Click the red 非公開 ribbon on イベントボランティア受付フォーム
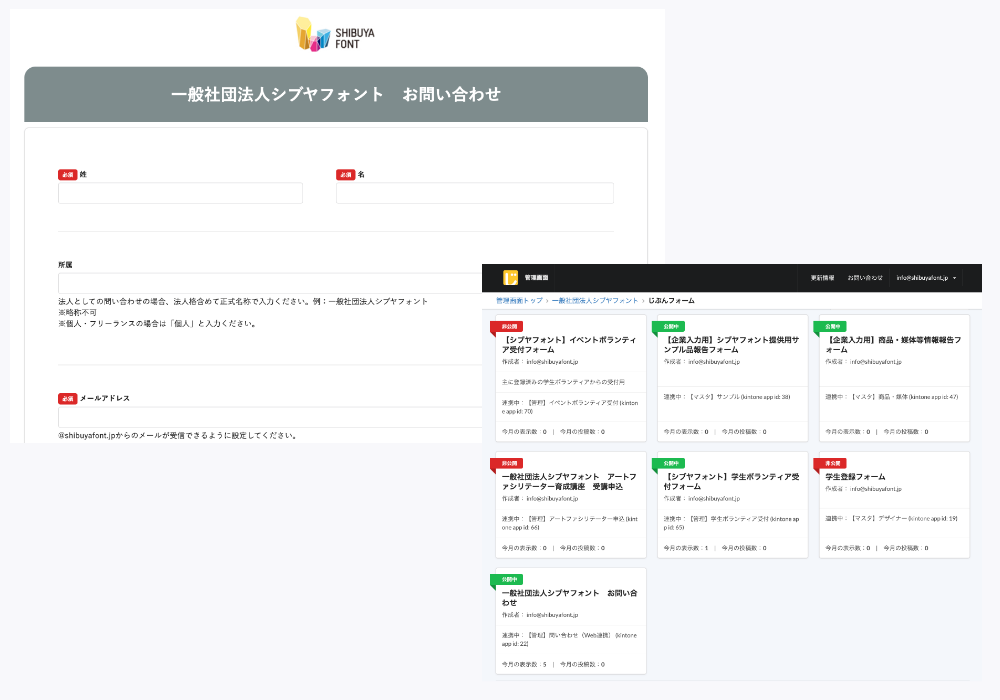 pyautogui.click(x=508, y=326)
